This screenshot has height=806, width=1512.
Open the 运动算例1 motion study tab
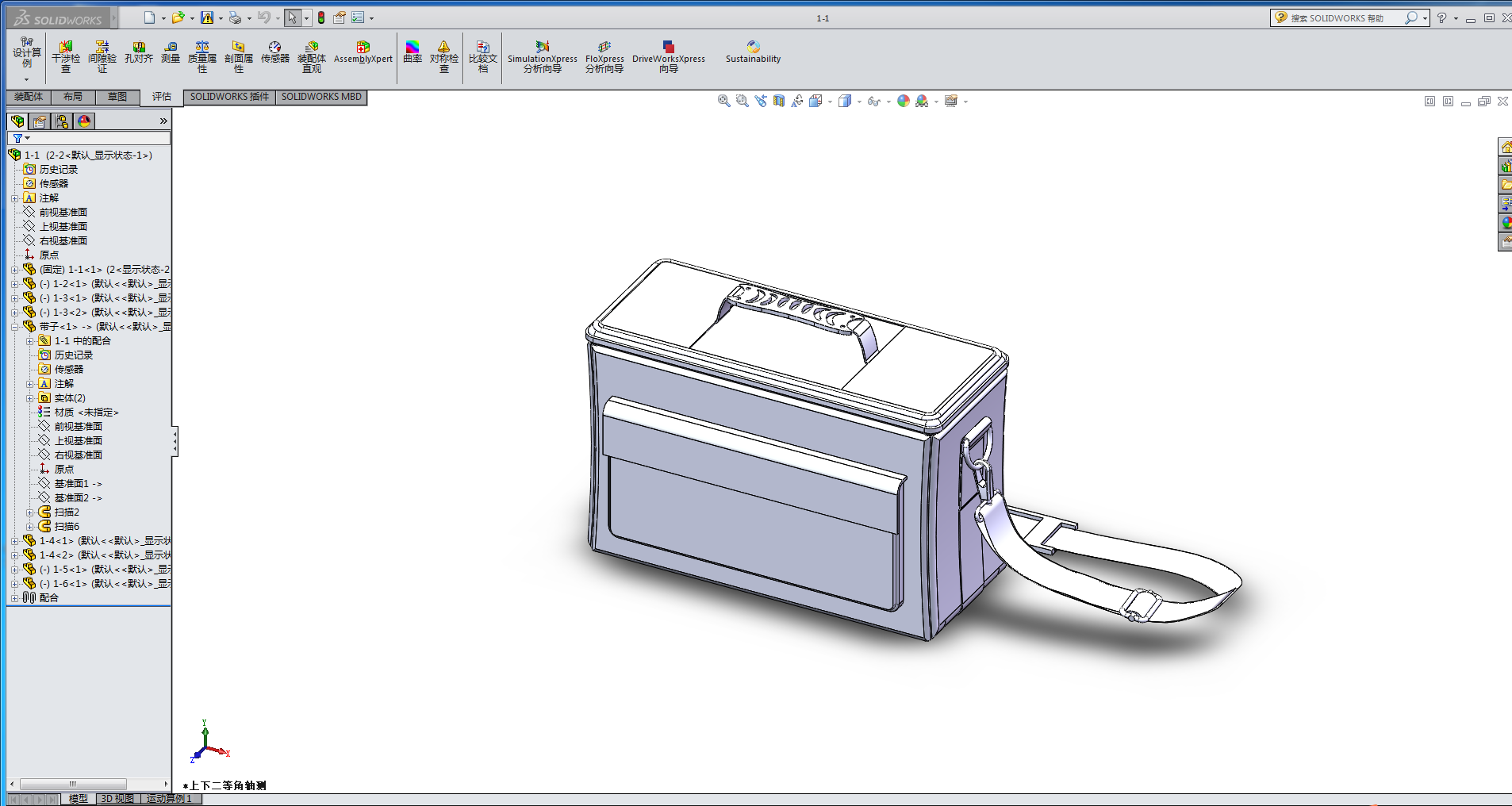[169, 799]
